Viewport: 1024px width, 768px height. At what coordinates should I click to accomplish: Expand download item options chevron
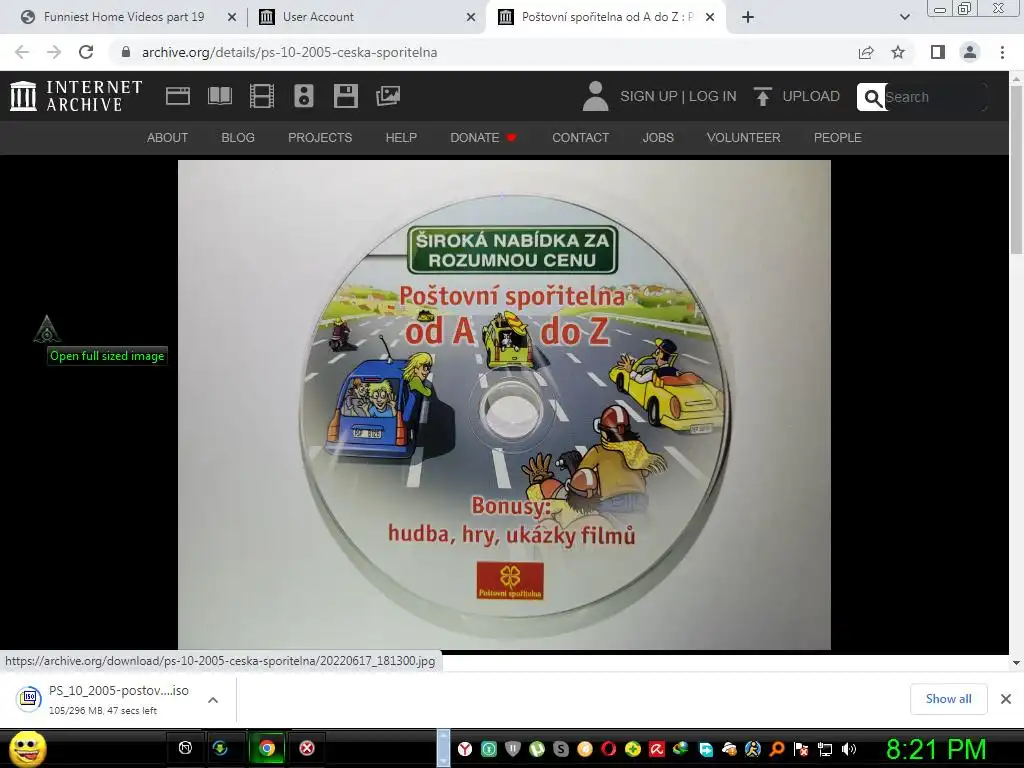click(x=213, y=700)
